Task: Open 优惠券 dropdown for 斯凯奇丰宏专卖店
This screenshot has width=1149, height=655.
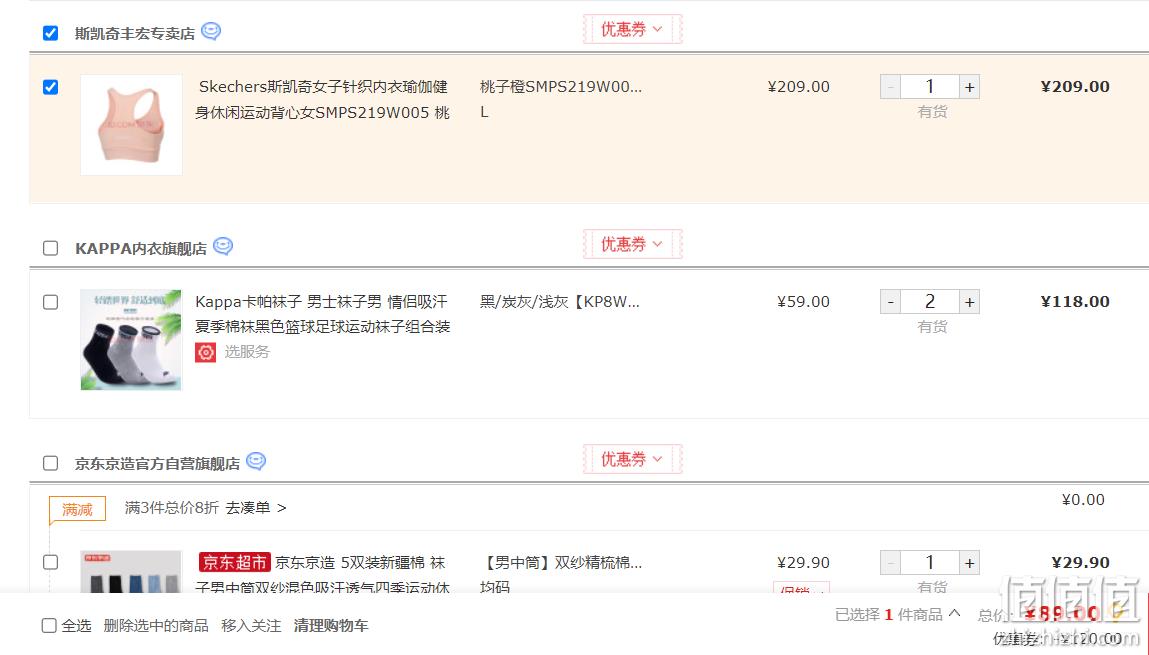Action: 632,29
